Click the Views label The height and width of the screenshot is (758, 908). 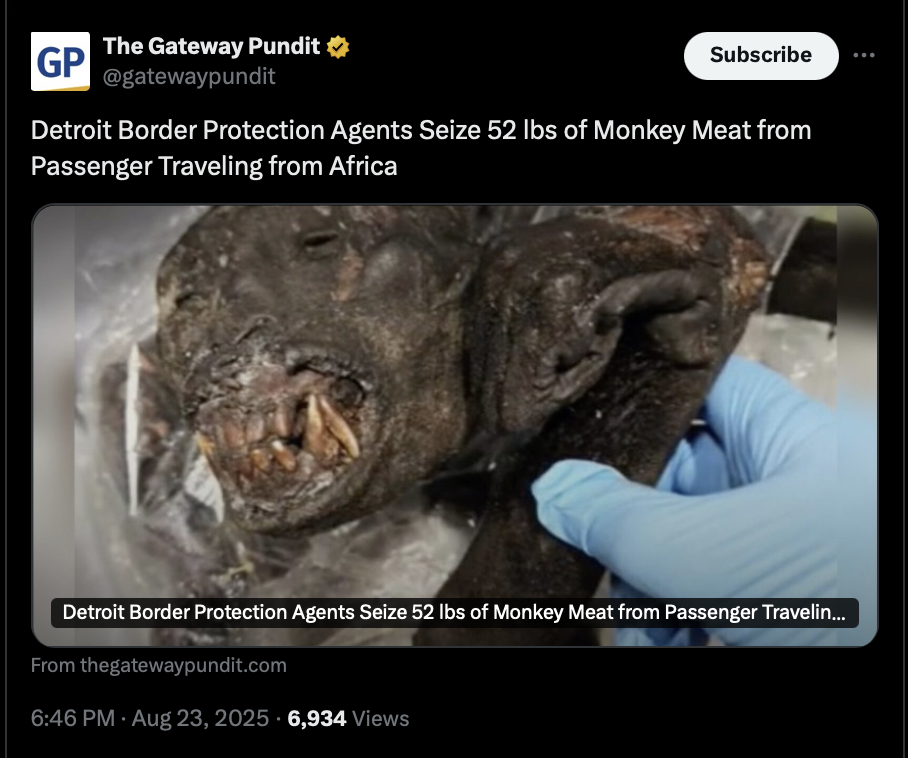tap(380, 719)
